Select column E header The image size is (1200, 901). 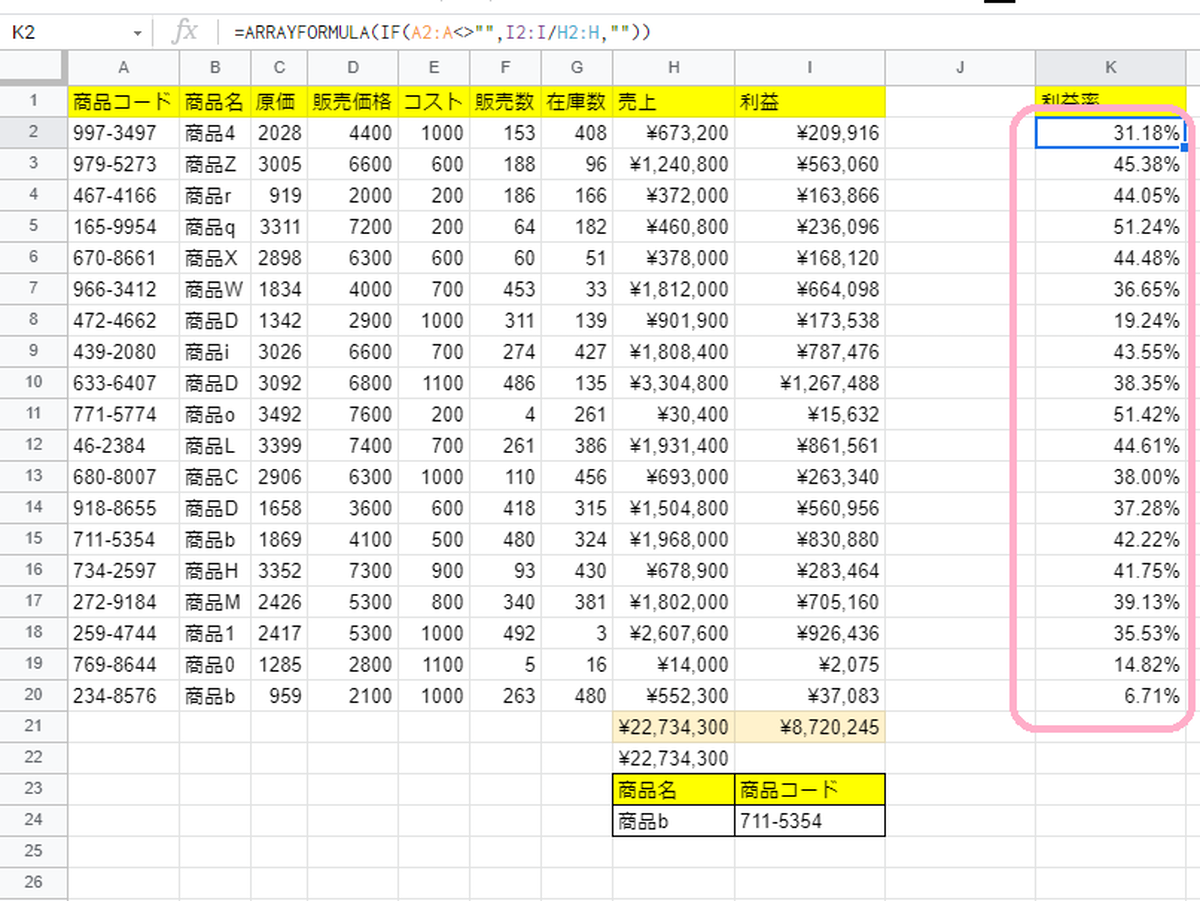tap(433, 68)
